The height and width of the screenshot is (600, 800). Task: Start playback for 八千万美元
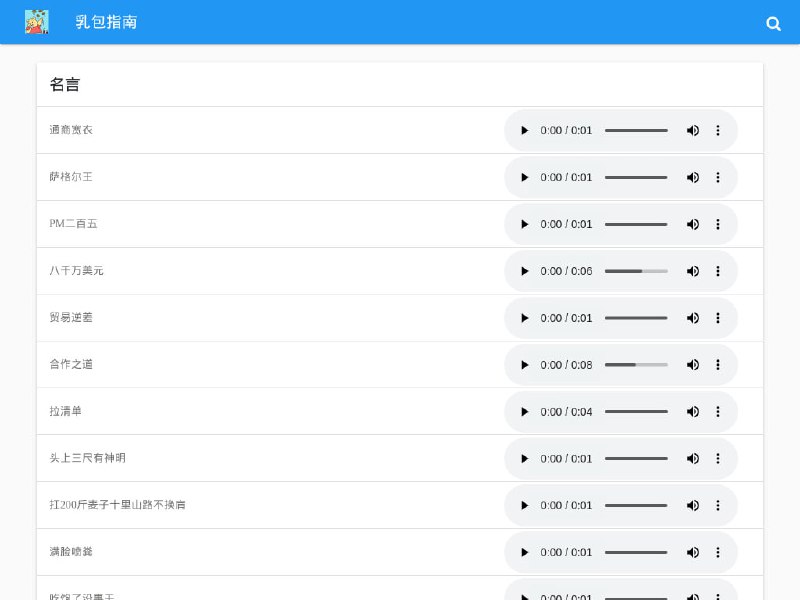(x=524, y=271)
